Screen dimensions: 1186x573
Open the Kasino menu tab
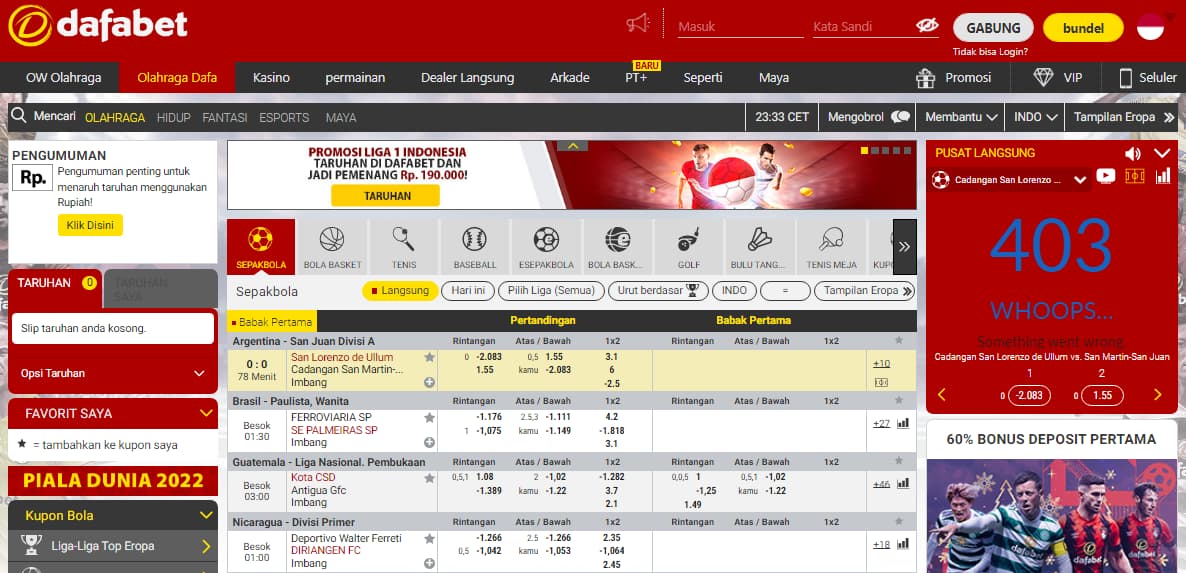click(x=271, y=77)
